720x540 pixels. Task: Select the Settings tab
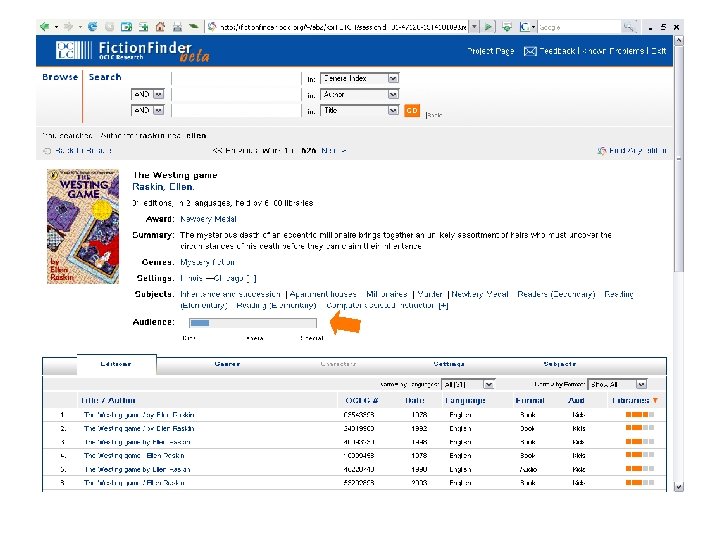coord(449,364)
